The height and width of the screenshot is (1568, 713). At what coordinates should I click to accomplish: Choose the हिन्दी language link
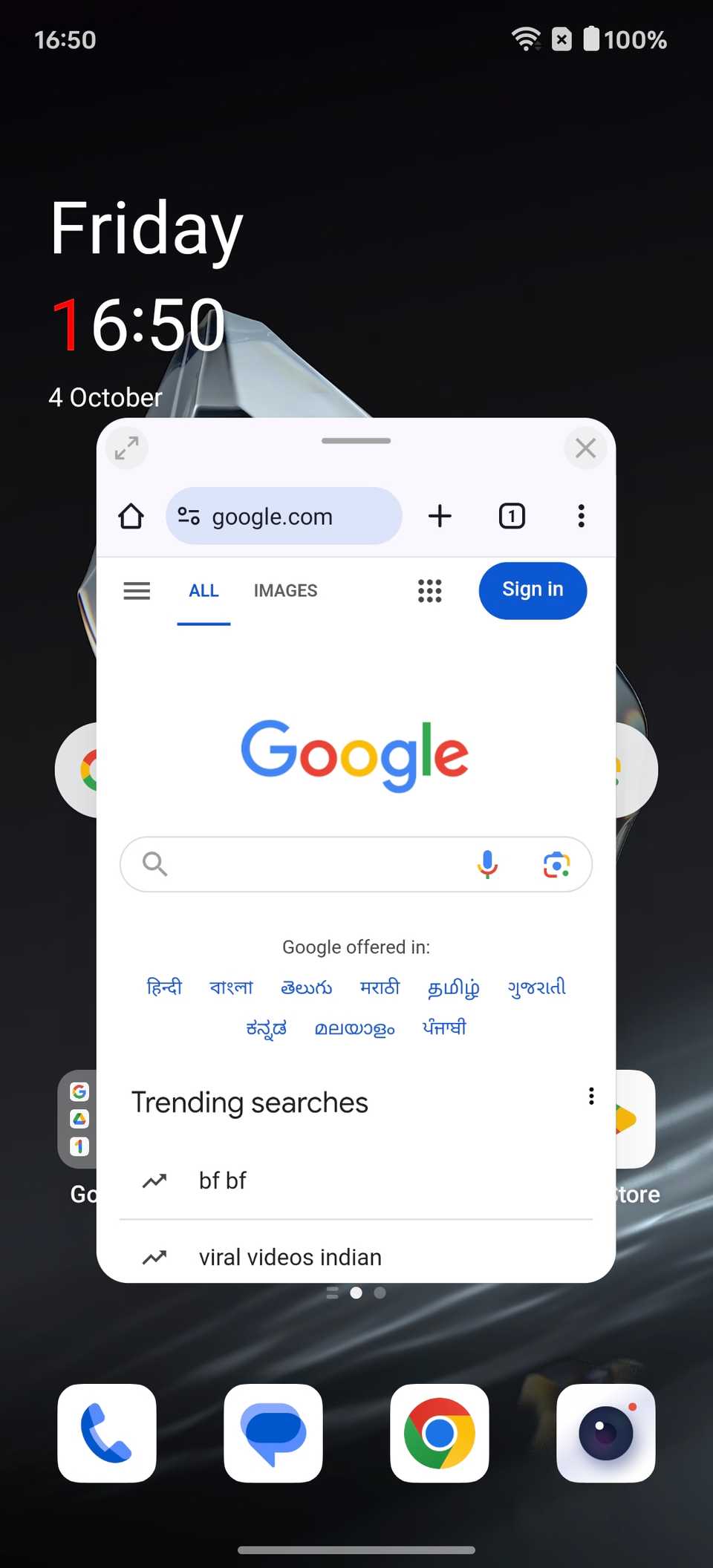[164, 987]
